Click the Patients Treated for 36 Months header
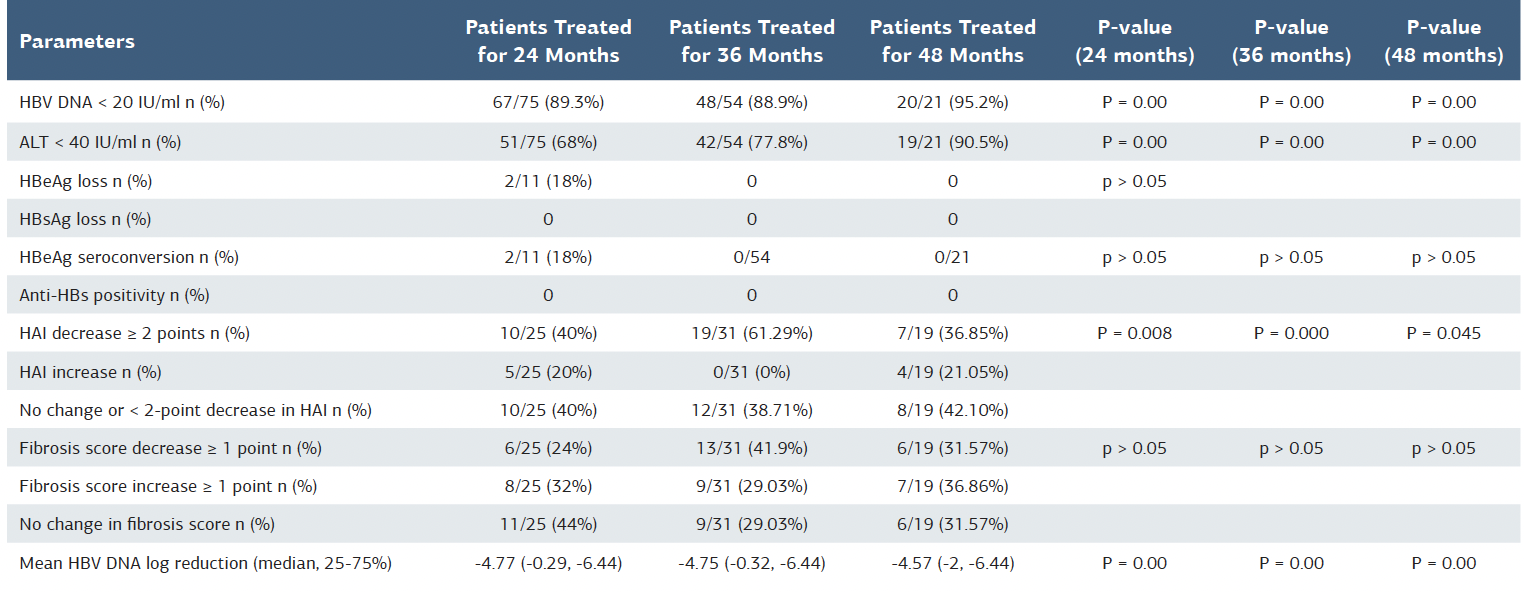1524x592 pixels. point(752,41)
